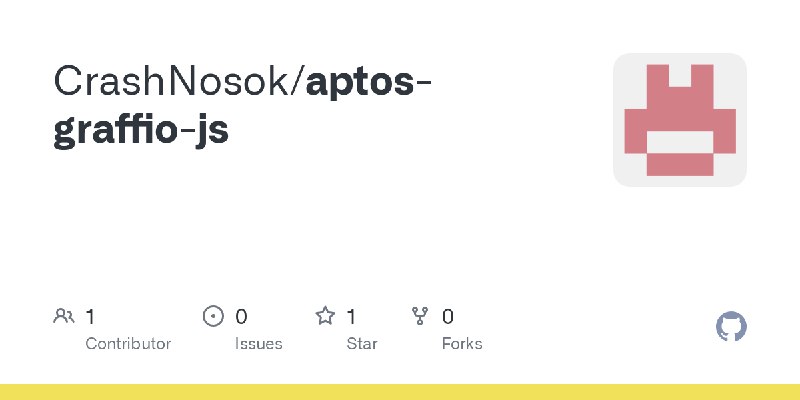Image resolution: width=800 pixels, height=400 pixels.
Task: Open the GitHub Octocat logo
Action: pyautogui.click(x=731, y=327)
